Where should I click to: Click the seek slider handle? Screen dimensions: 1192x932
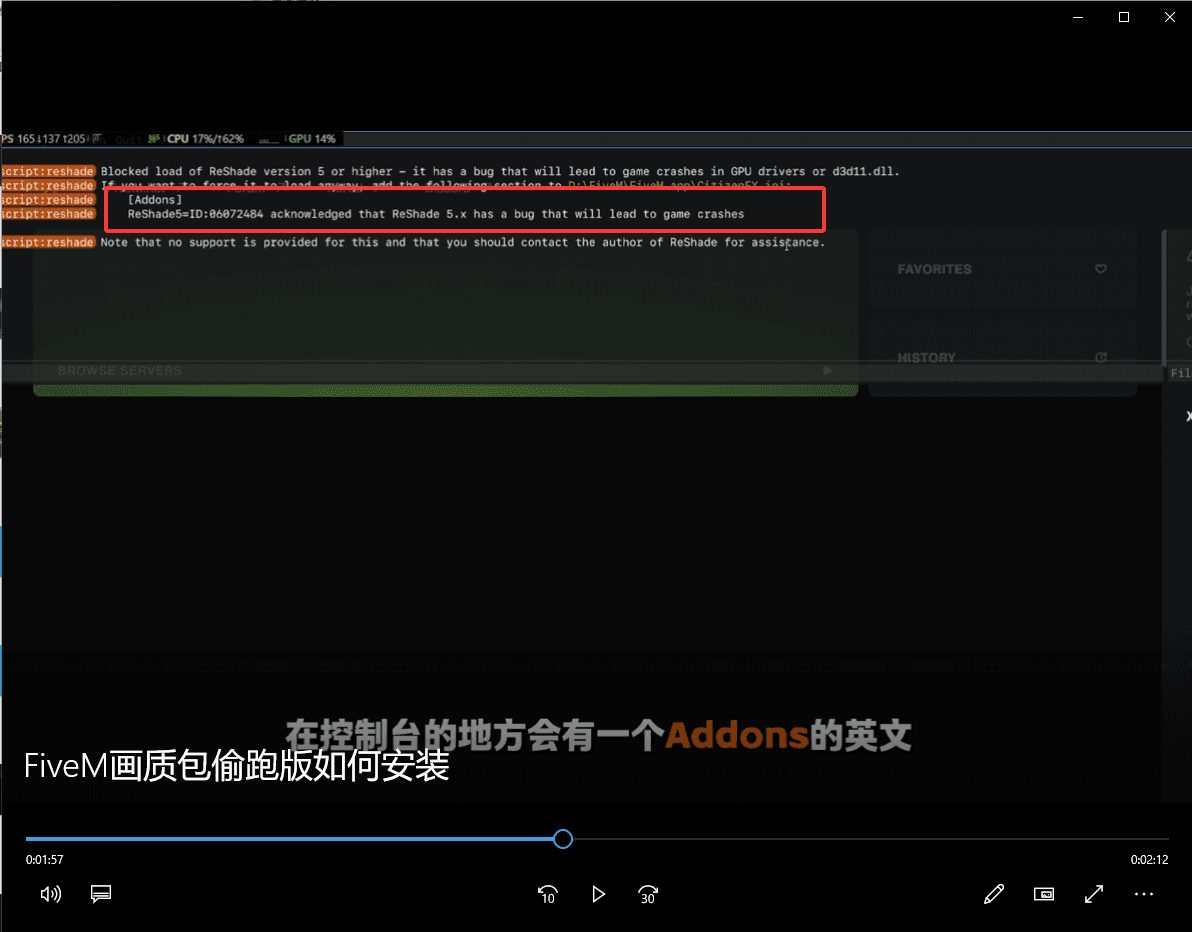click(563, 838)
